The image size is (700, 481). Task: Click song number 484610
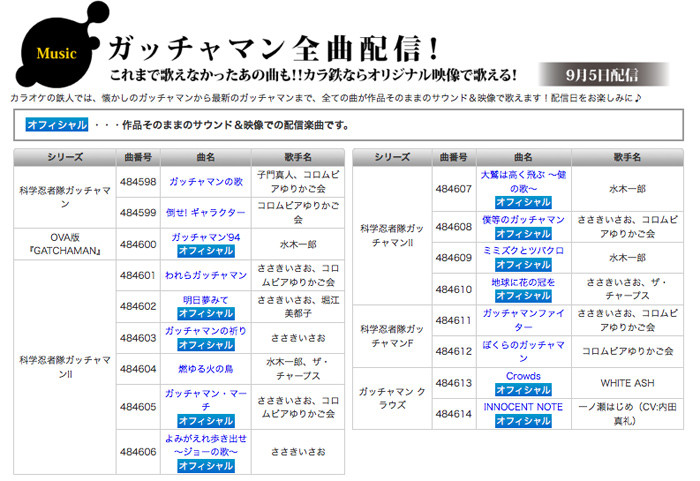[454, 289]
